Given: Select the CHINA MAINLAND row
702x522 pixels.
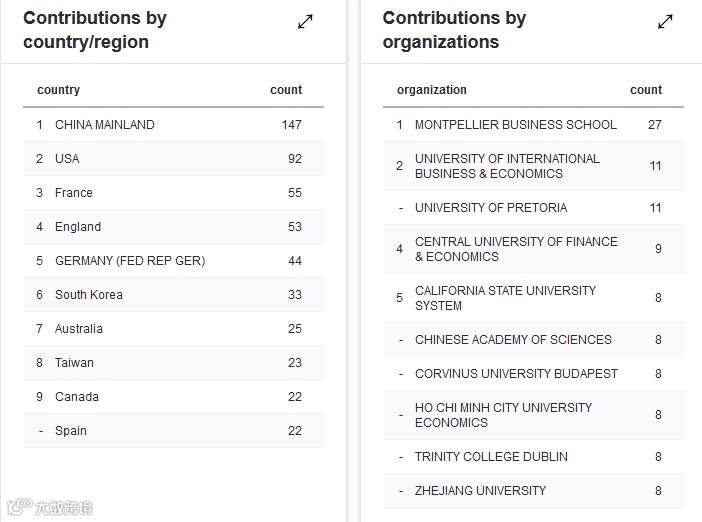Looking at the screenshot, I should click(104, 125).
